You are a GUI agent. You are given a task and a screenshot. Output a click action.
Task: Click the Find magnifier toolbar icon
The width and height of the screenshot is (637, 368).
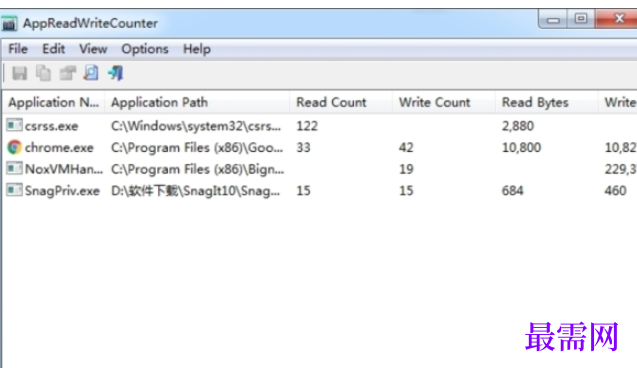[91, 73]
